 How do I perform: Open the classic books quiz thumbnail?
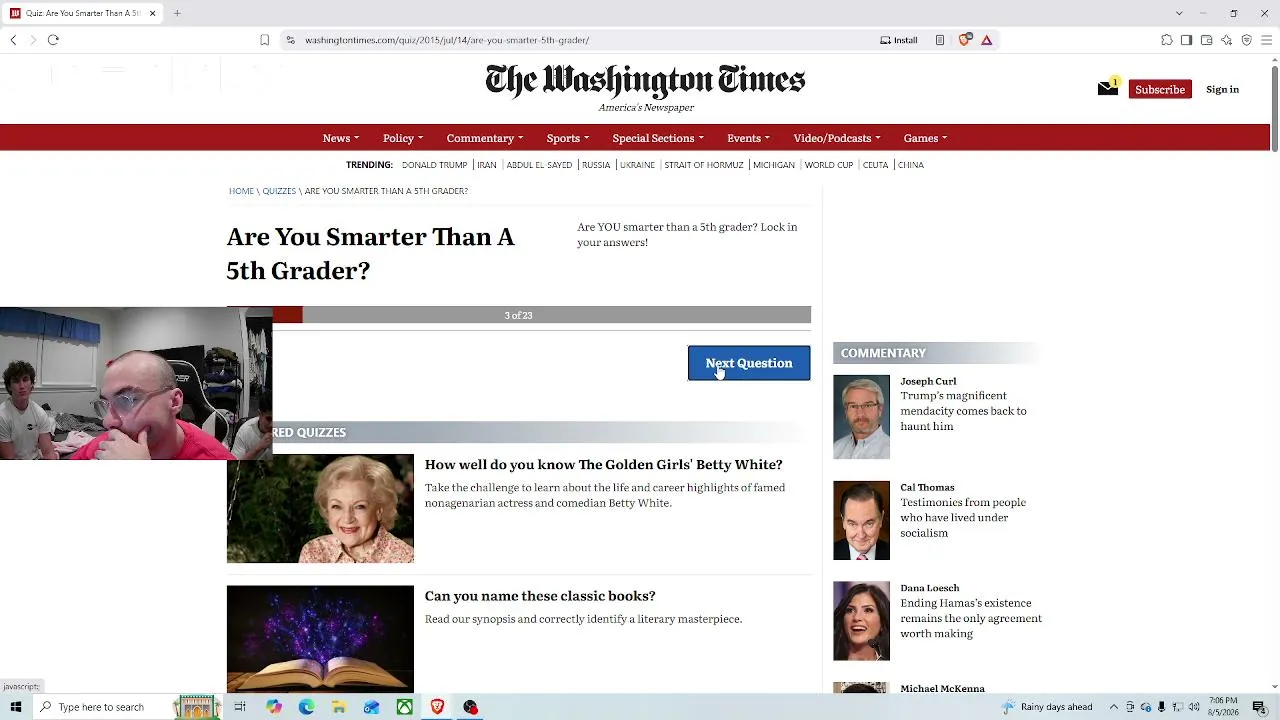pyautogui.click(x=320, y=639)
